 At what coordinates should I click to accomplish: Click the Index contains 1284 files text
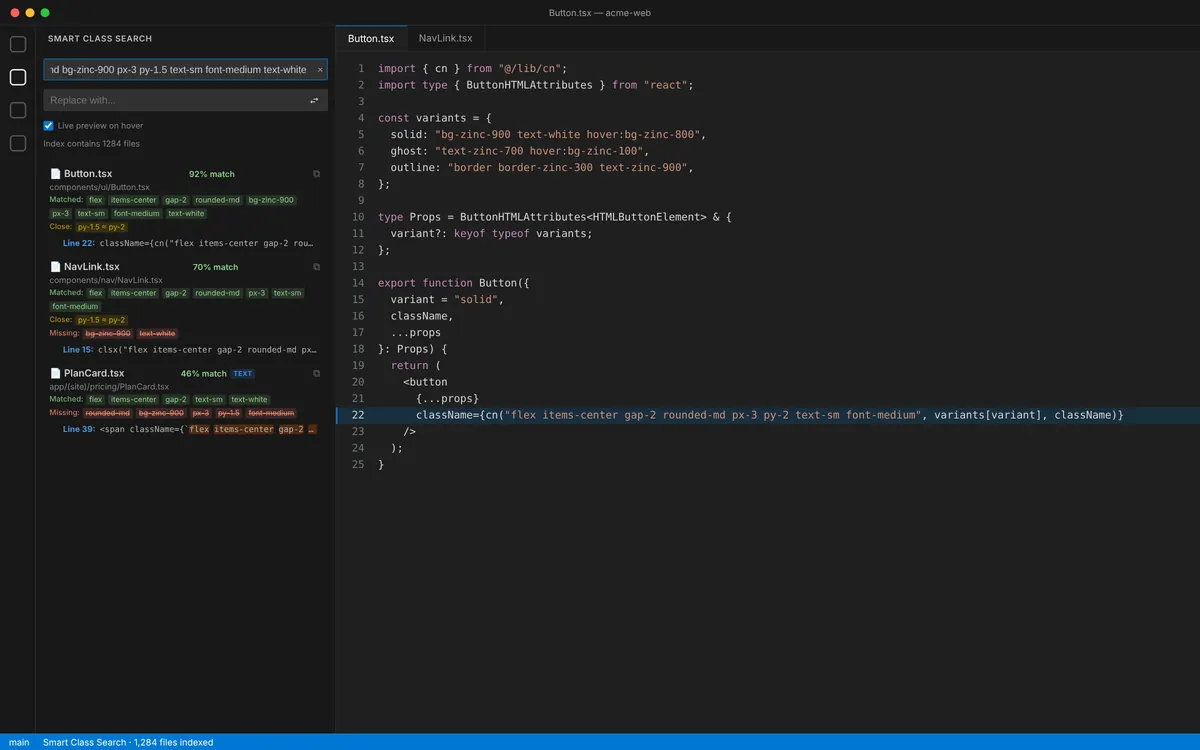pyautogui.click(x=92, y=144)
